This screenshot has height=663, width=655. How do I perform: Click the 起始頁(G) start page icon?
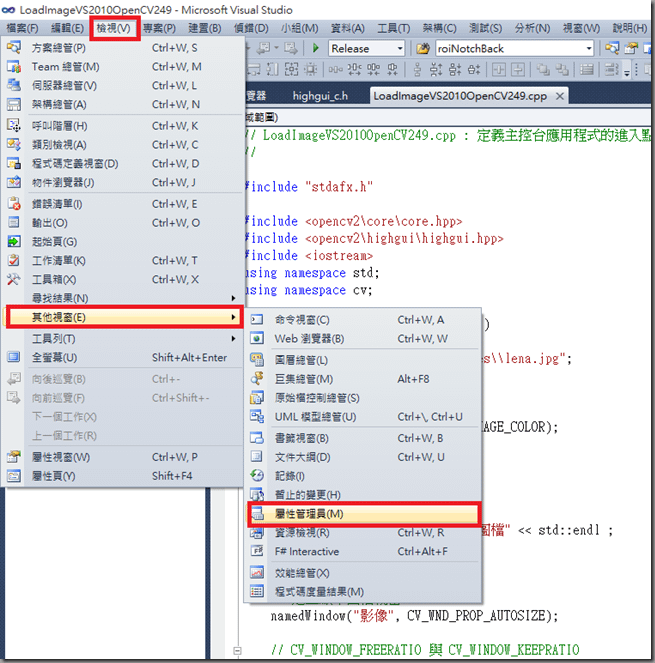tap(14, 241)
